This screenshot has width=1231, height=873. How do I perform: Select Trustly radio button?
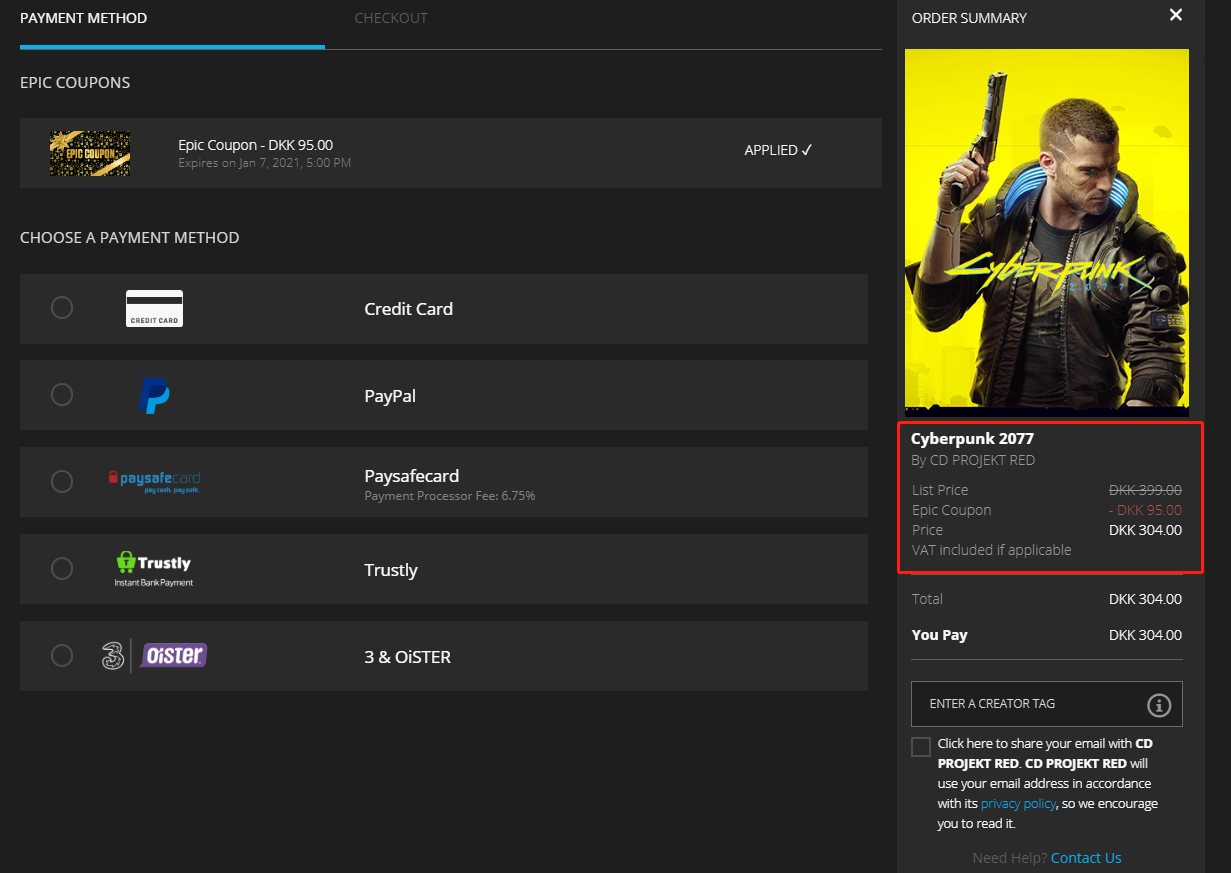[62, 569]
